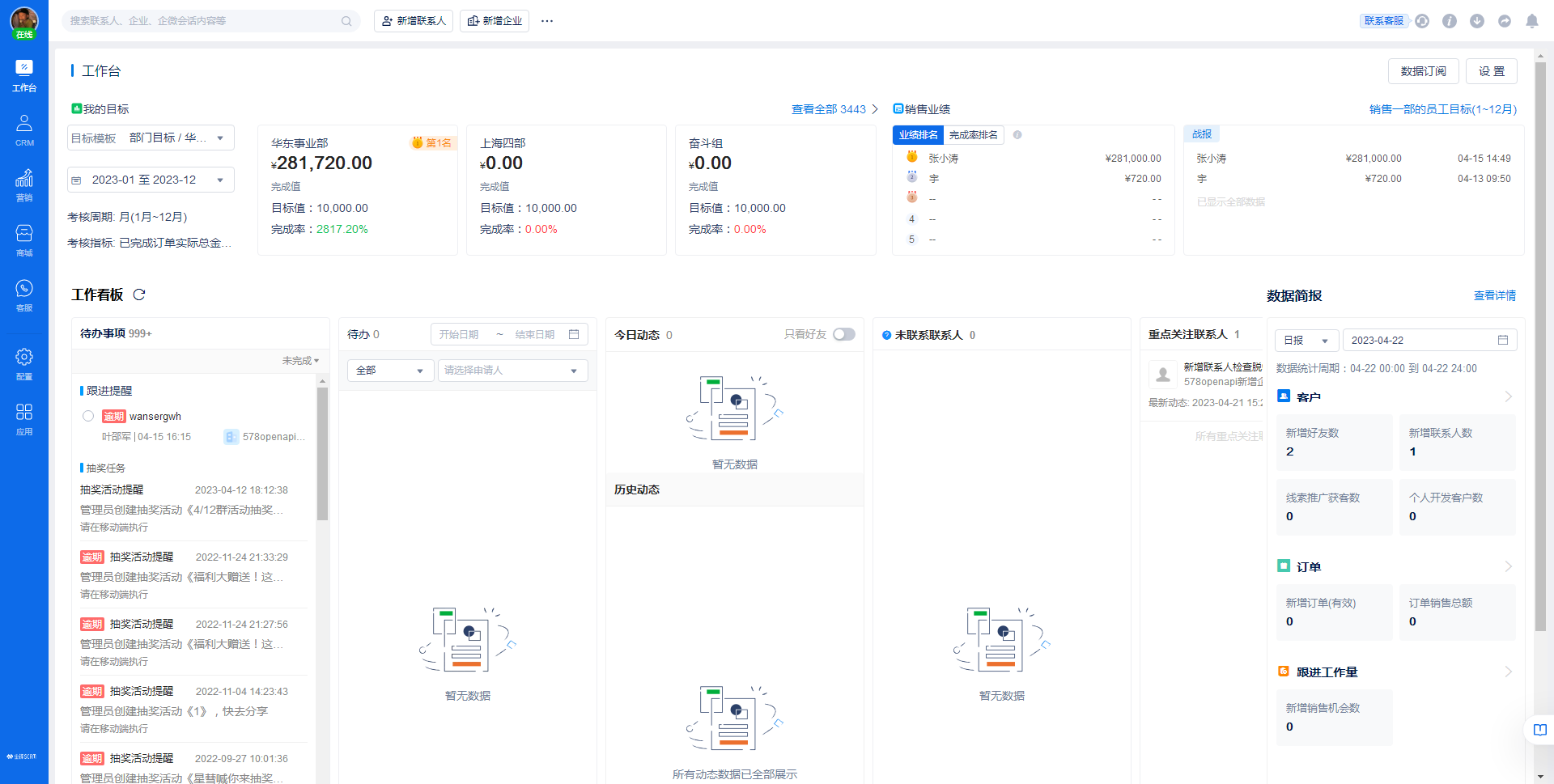The image size is (1554, 784).
Task: Open the 查看详情 link
Action: pyautogui.click(x=1494, y=295)
